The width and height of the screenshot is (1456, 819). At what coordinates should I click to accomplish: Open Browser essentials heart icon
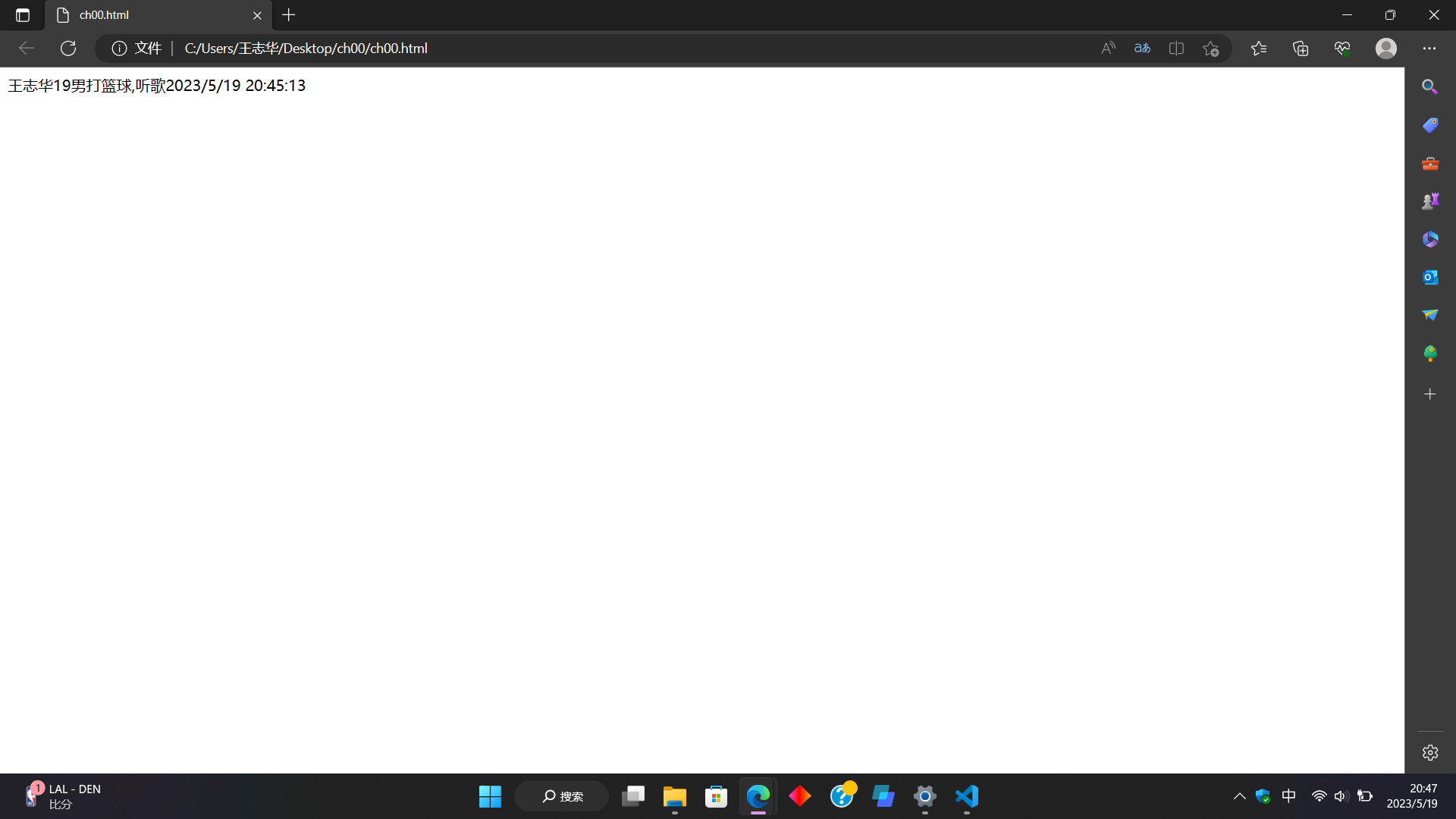pos(1342,49)
